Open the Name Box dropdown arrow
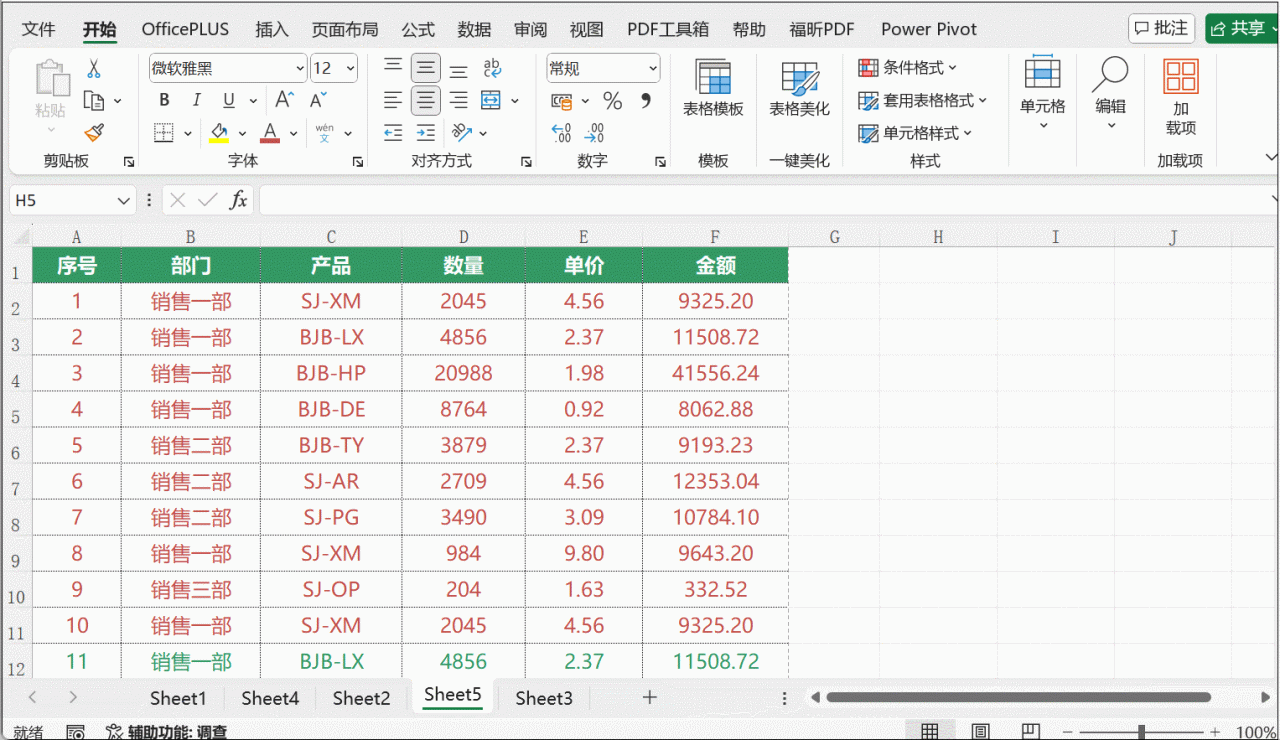Screen dimensions: 1280x740 (x=124, y=200)
